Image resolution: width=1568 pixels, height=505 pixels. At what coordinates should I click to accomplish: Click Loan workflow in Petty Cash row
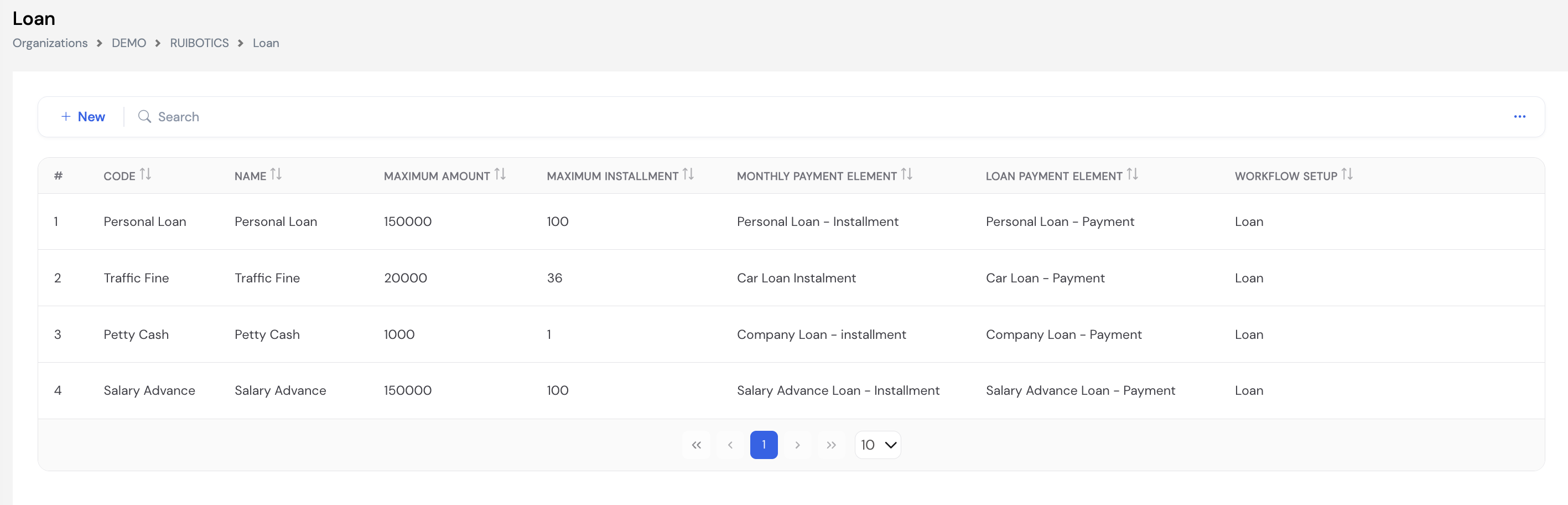[x=1249, y=334]
